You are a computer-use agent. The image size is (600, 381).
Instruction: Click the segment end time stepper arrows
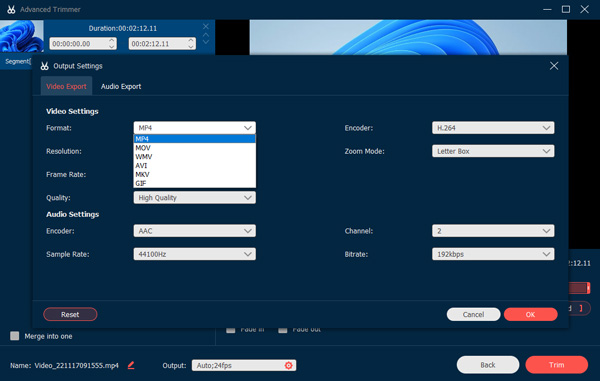click(191, 43)
